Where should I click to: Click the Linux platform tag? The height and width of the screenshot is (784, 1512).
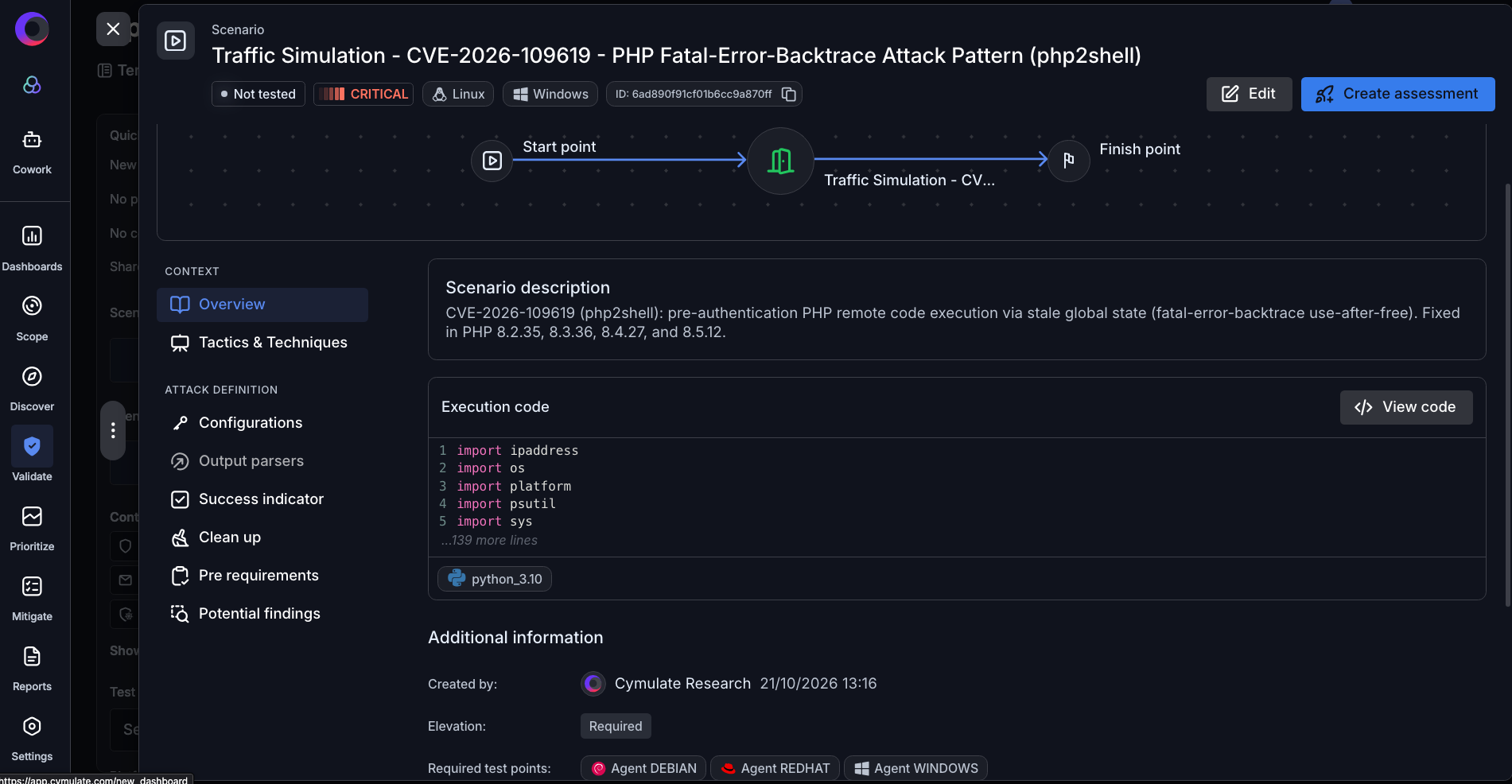coord(458,94)
